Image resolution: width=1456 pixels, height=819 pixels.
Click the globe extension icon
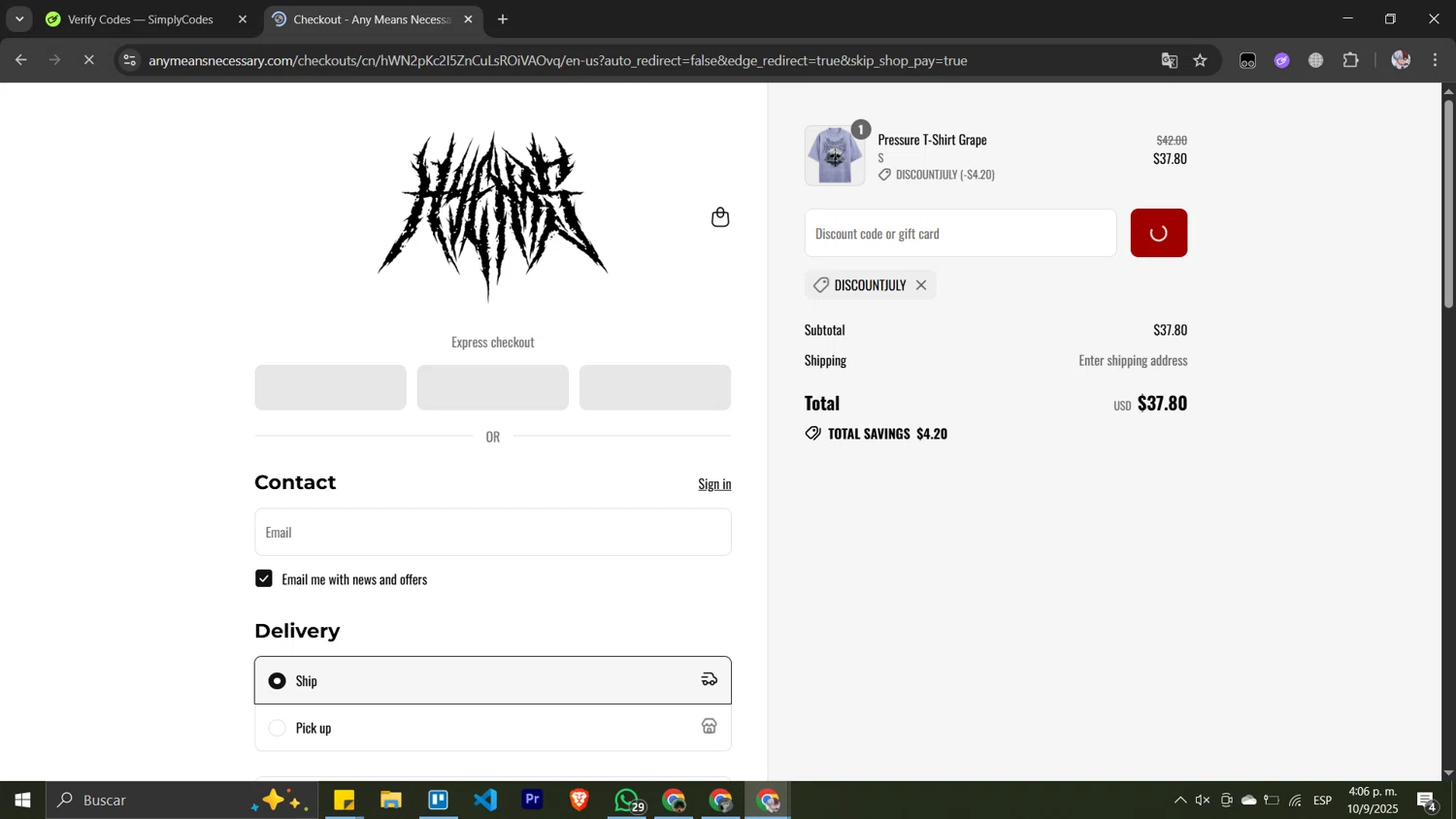click(x=1316, y=60)
